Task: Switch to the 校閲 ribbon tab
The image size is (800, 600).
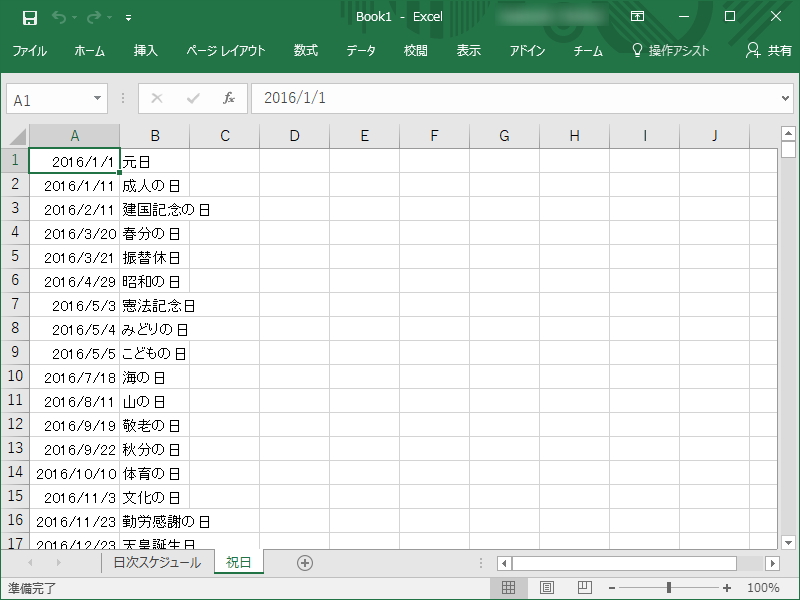Action: tap(415, 51)
